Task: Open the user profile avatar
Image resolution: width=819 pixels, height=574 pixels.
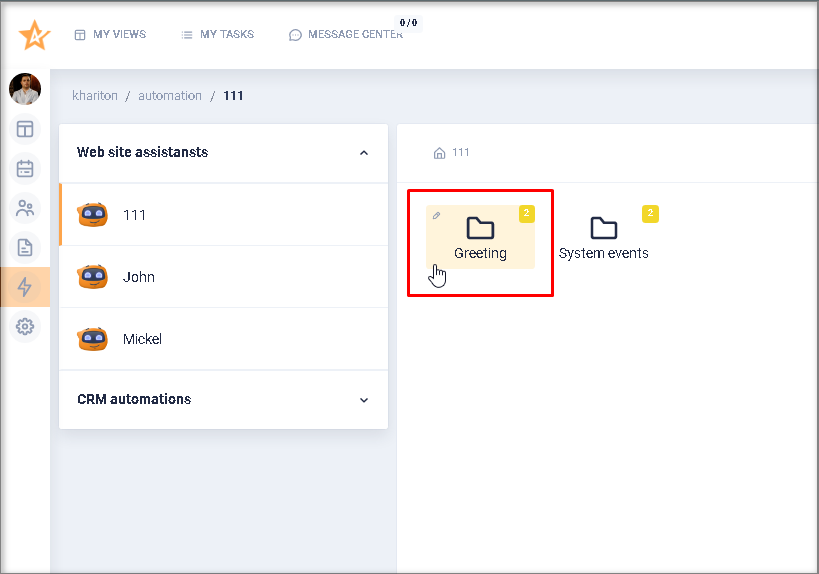Action: click(x=25, y=90)
